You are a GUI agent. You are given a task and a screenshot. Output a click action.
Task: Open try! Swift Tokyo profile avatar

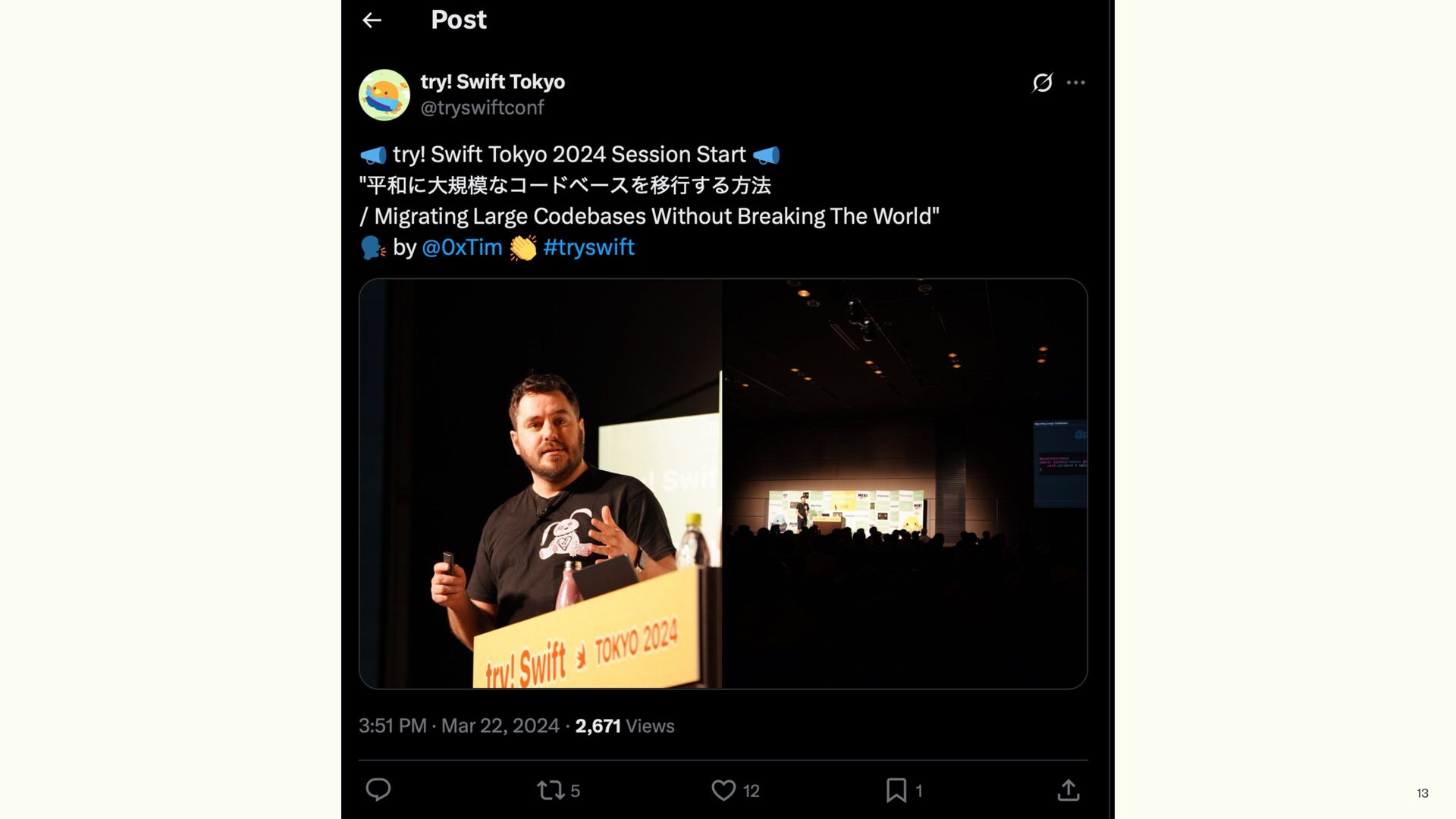tap(384, 95)
